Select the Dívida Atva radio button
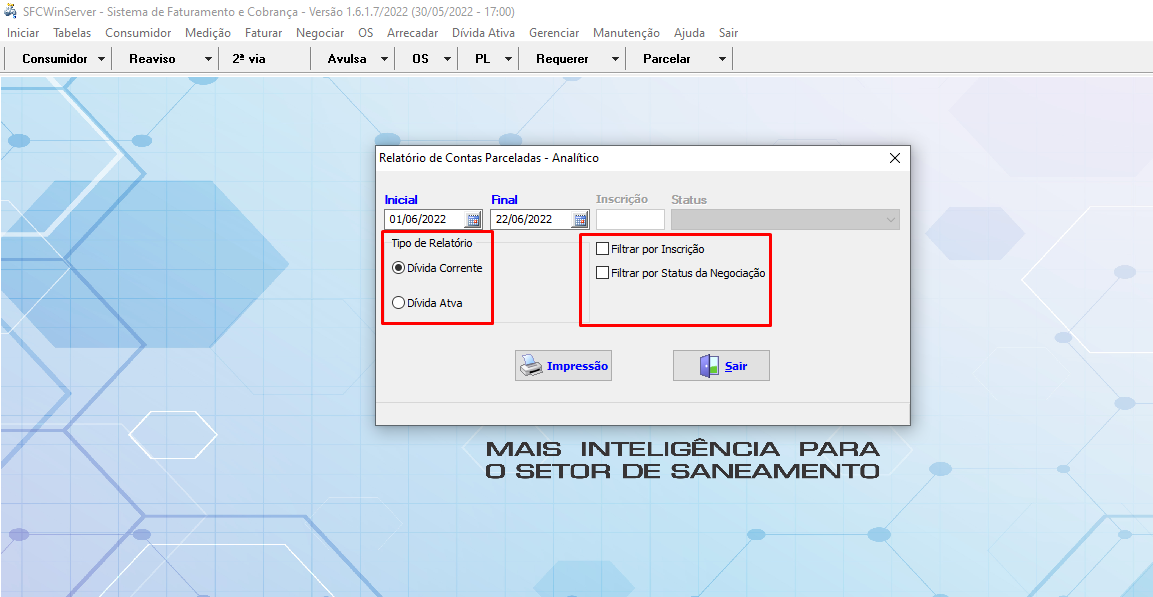The width and height of the screenshot is (1153, 597). [399, 301]
